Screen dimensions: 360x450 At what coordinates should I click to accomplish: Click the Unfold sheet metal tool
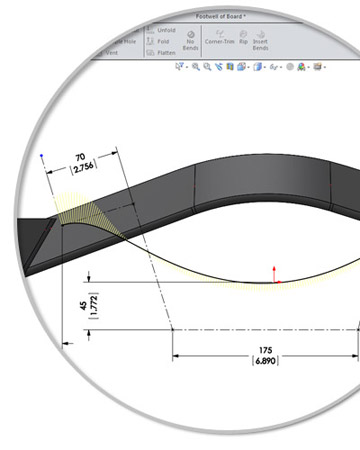161,30
